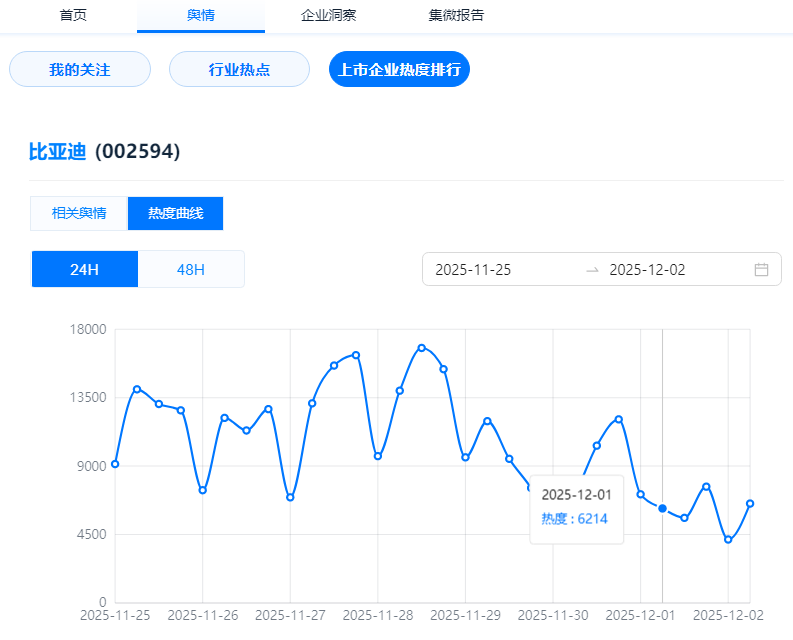Click the highest peak data point on chart
Viewport: 793px width, 640px height.
[422, 348]
